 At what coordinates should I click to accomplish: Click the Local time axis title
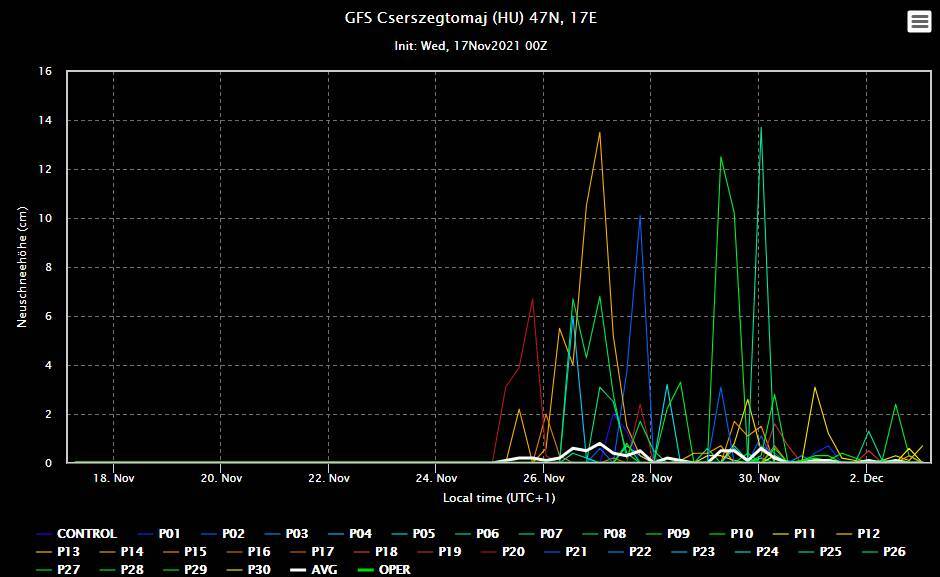coord(499,498)
